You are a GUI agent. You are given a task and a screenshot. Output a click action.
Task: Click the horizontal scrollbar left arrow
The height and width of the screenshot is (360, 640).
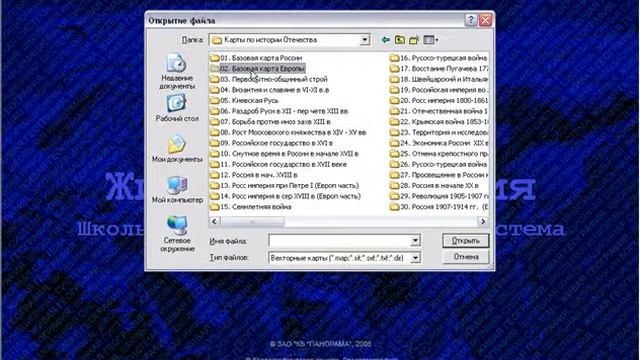215,221
